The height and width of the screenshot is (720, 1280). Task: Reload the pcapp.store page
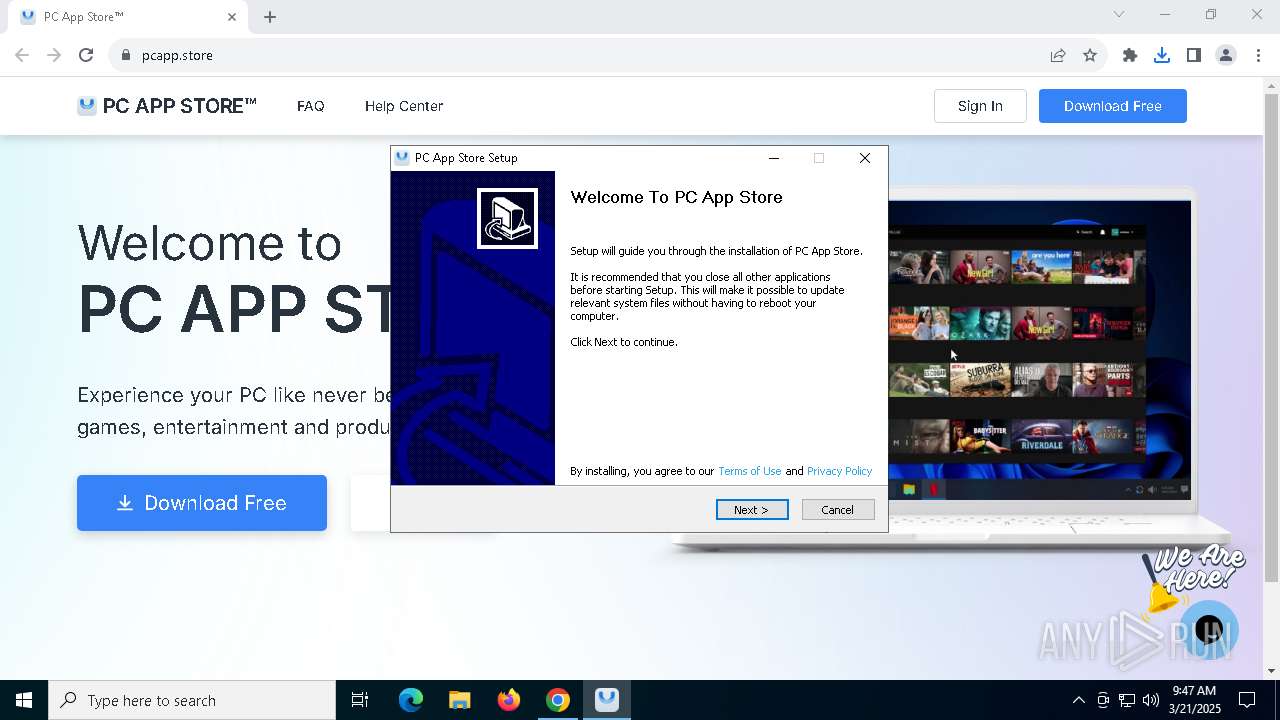point(86,55)
